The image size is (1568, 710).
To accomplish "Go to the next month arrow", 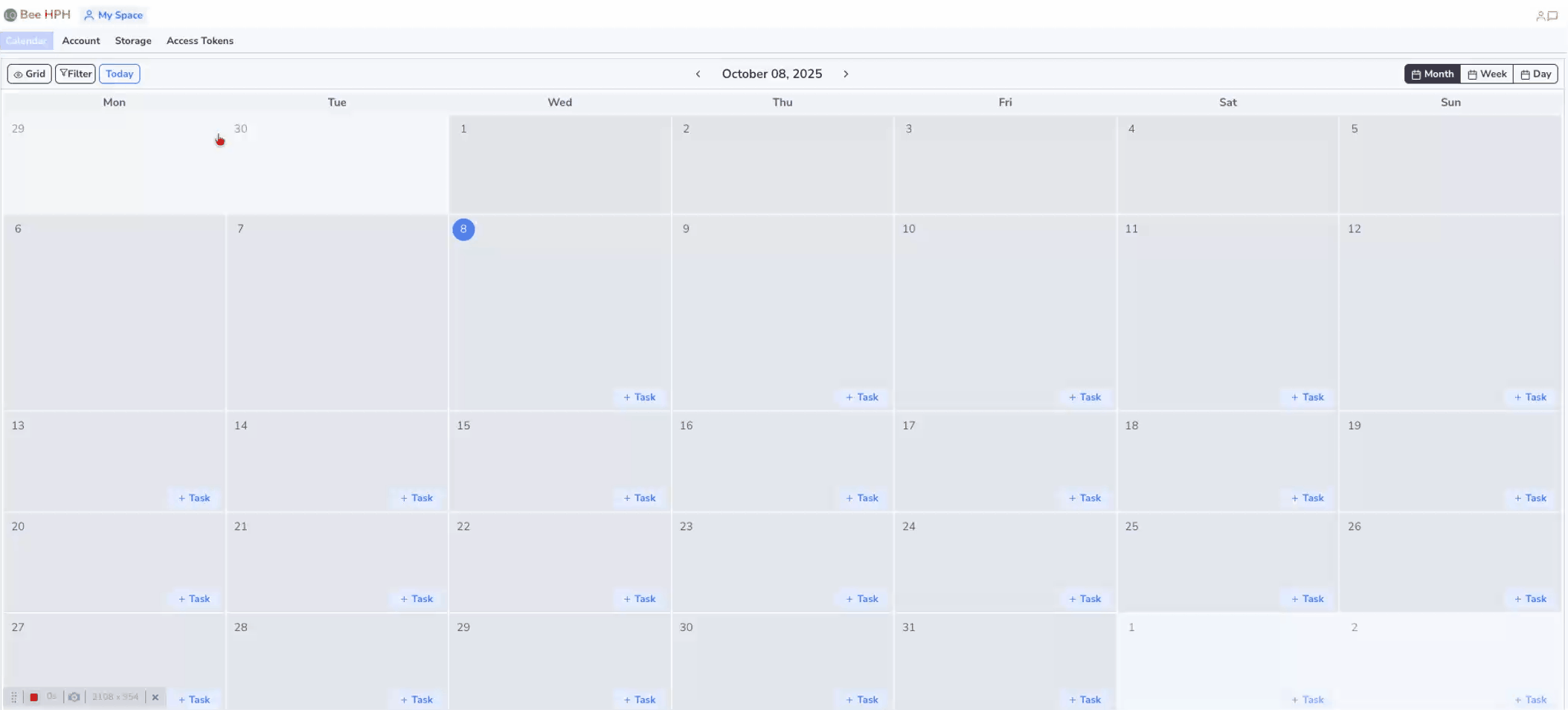I will [x=846, y=74].
